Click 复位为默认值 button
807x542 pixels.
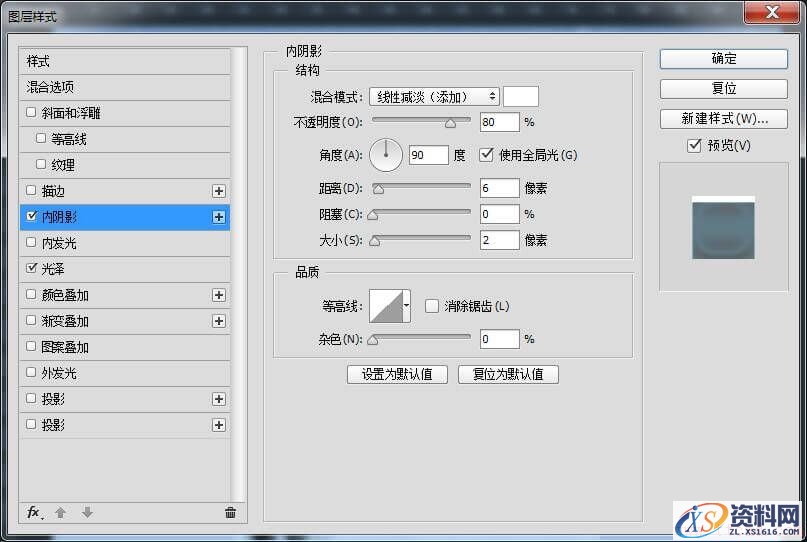[508, 374]
